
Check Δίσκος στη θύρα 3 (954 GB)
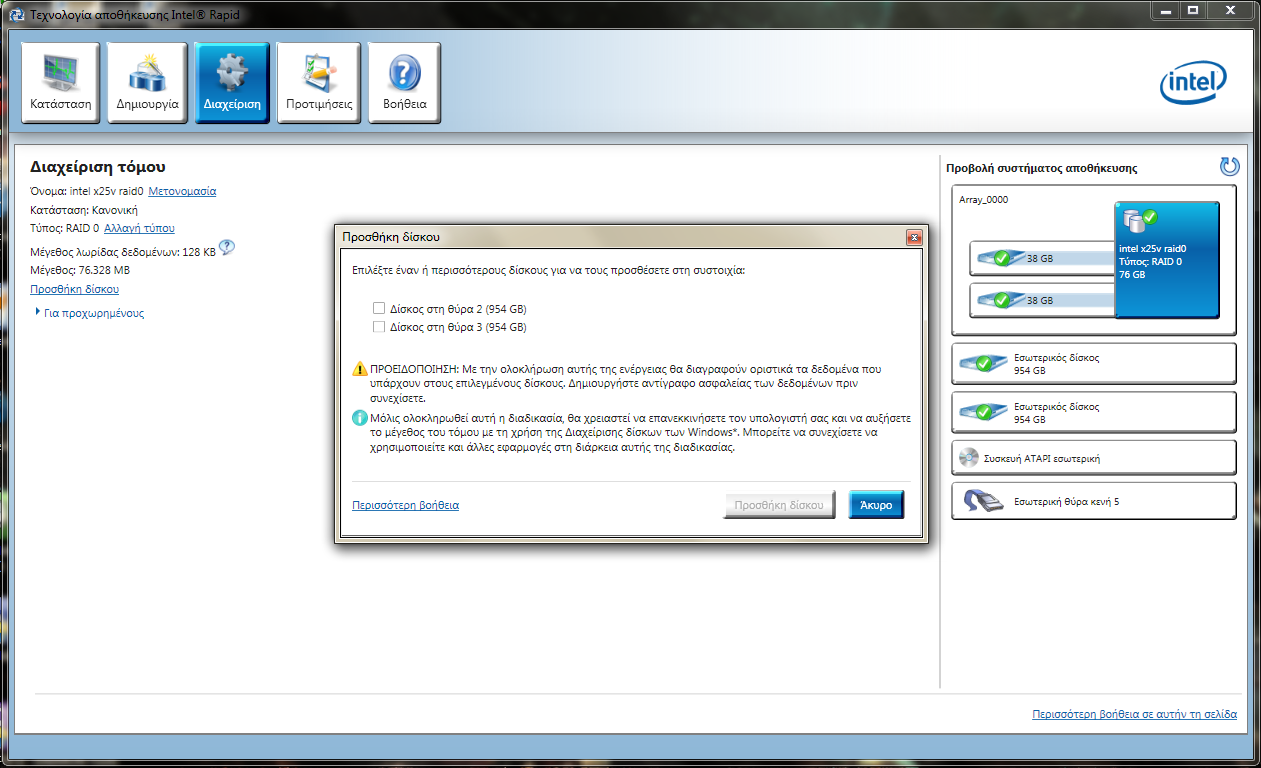point(379,327)
